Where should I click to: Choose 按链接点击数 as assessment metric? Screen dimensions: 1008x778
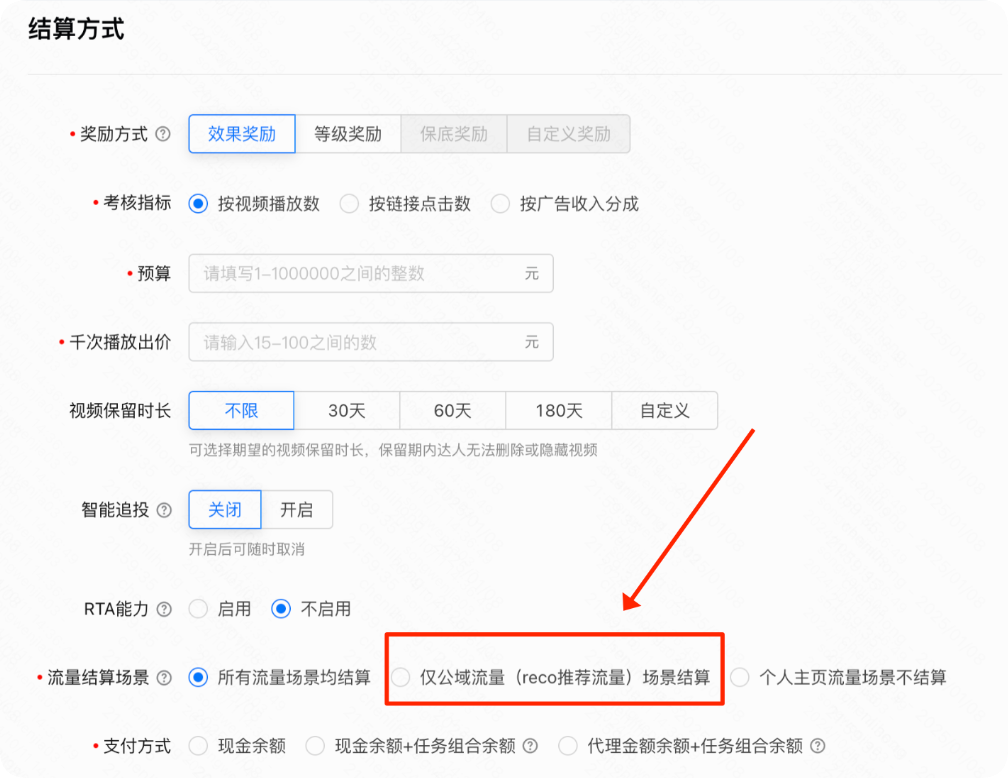349,203
